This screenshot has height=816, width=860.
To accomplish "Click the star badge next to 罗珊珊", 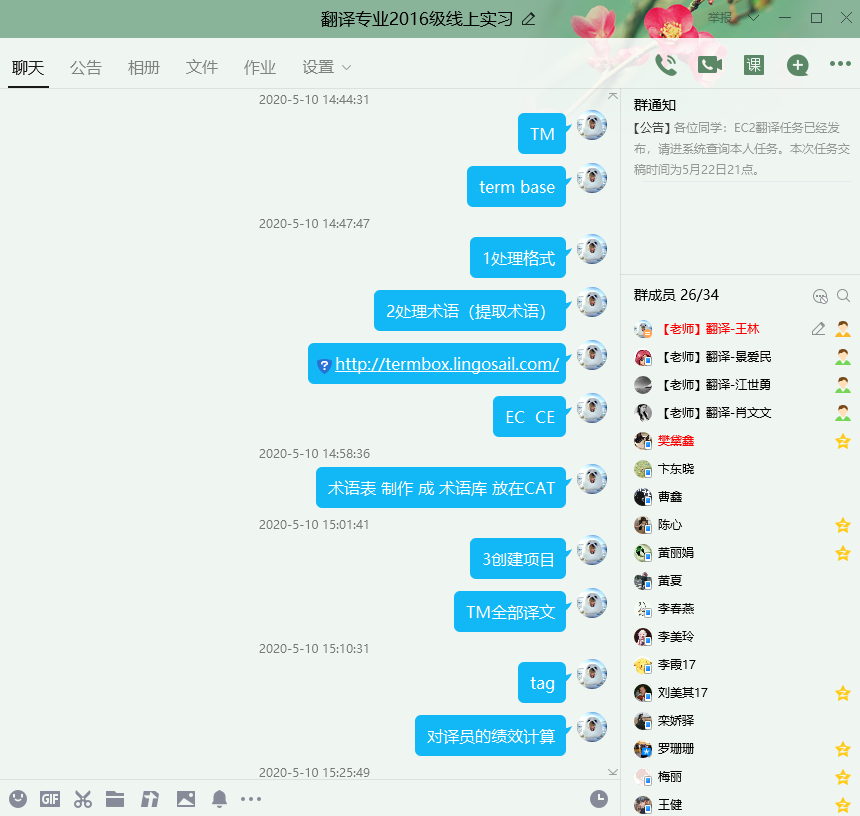I will 842,749.
